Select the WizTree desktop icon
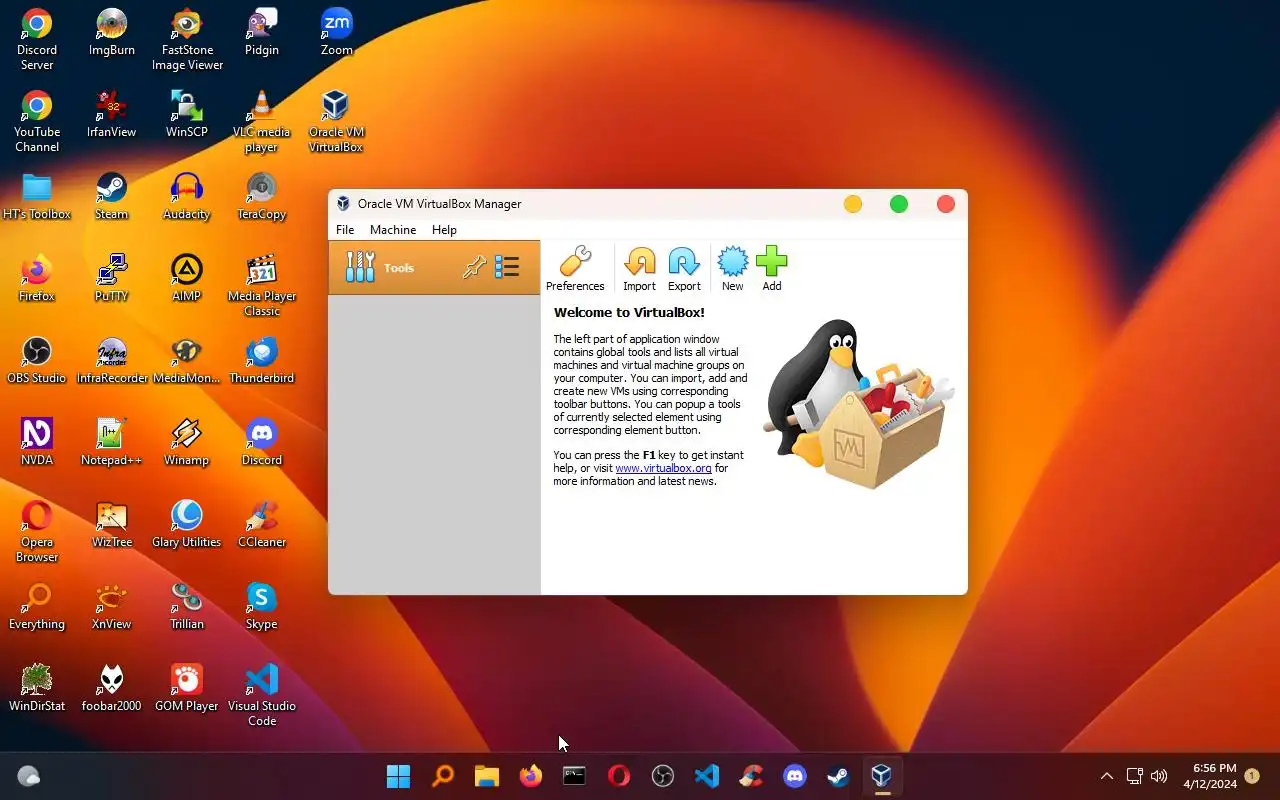The width and height of the screenshot is (1280, 800). pos(111,524)
